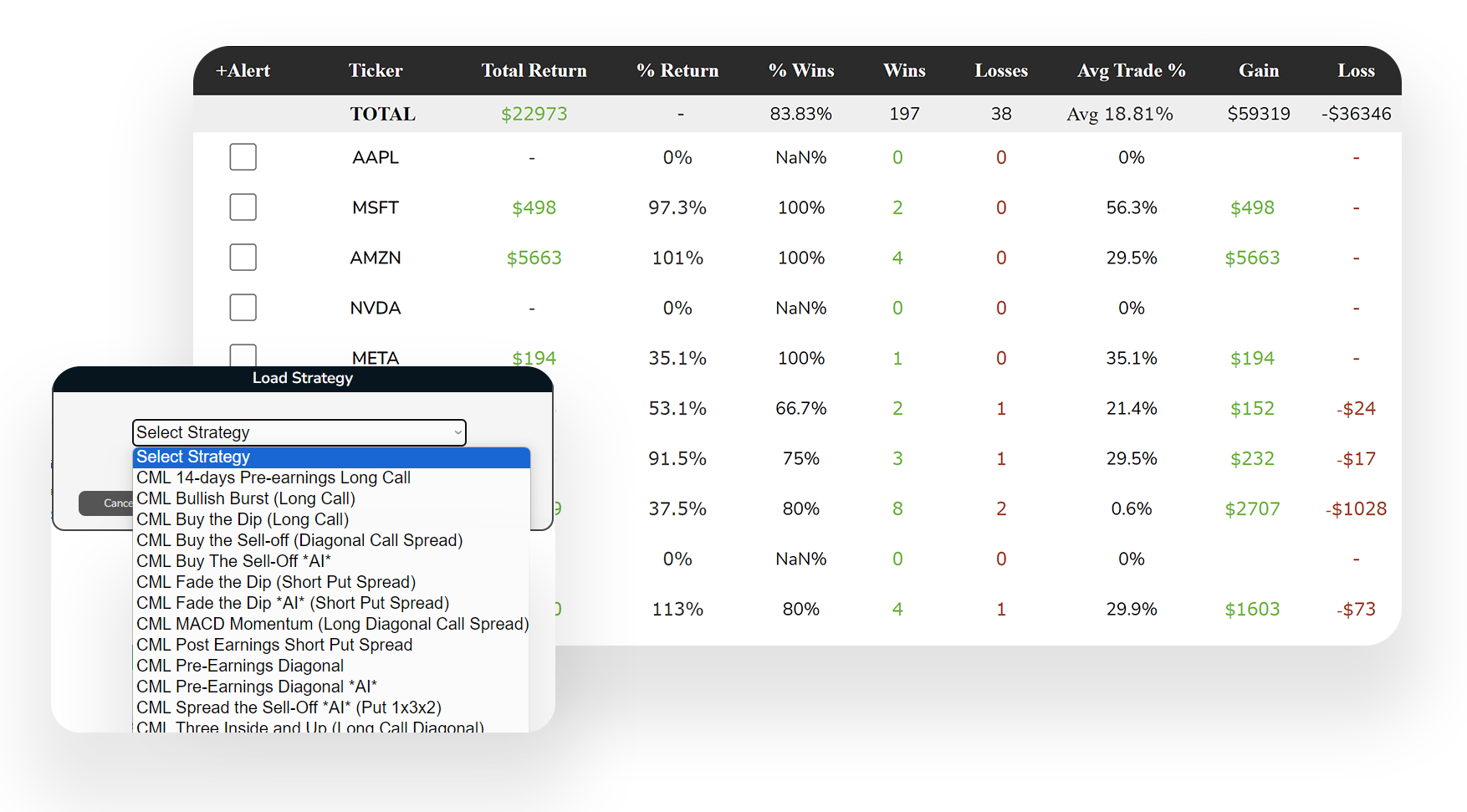Sort by % Wins column header
This screenshot has width=1467, height=812.
(801, 71)
